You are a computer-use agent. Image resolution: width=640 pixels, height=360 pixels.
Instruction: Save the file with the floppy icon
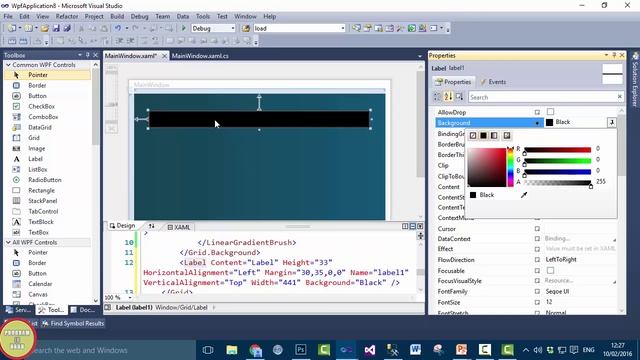coord(56,28)
